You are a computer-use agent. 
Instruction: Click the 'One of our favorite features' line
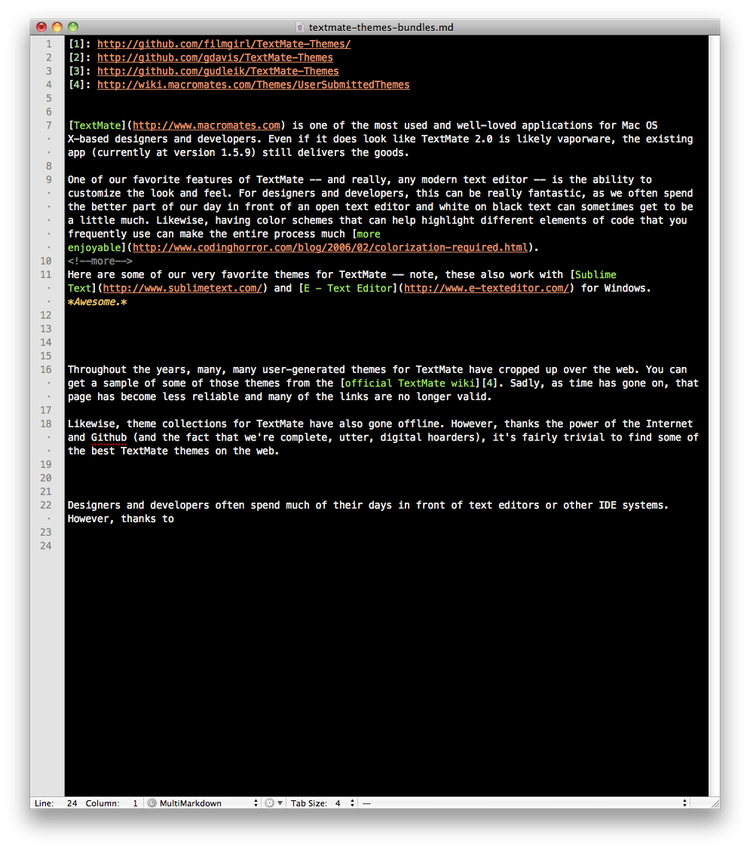coord(360,179)
